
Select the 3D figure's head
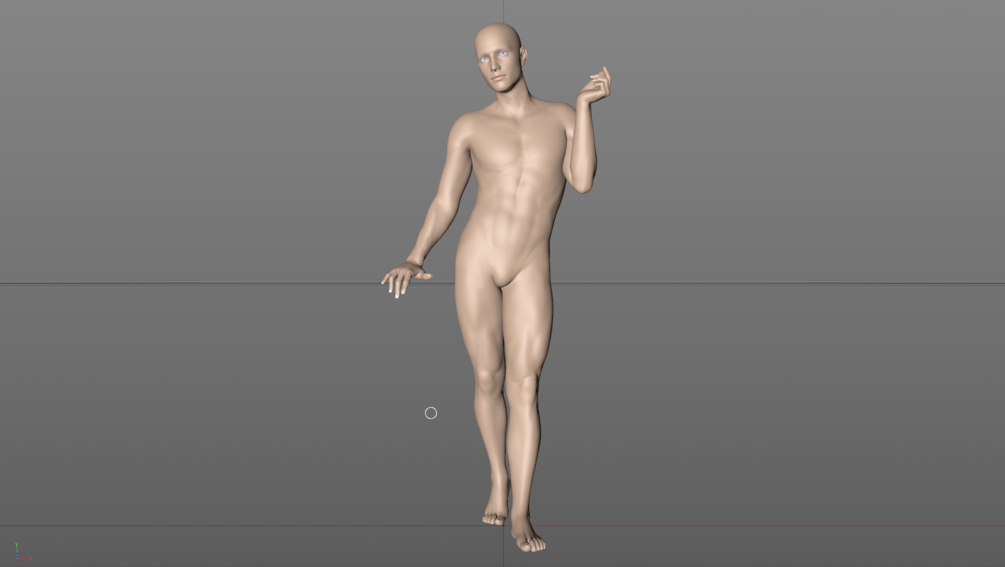pyautogui.click(x=500, y=58)
